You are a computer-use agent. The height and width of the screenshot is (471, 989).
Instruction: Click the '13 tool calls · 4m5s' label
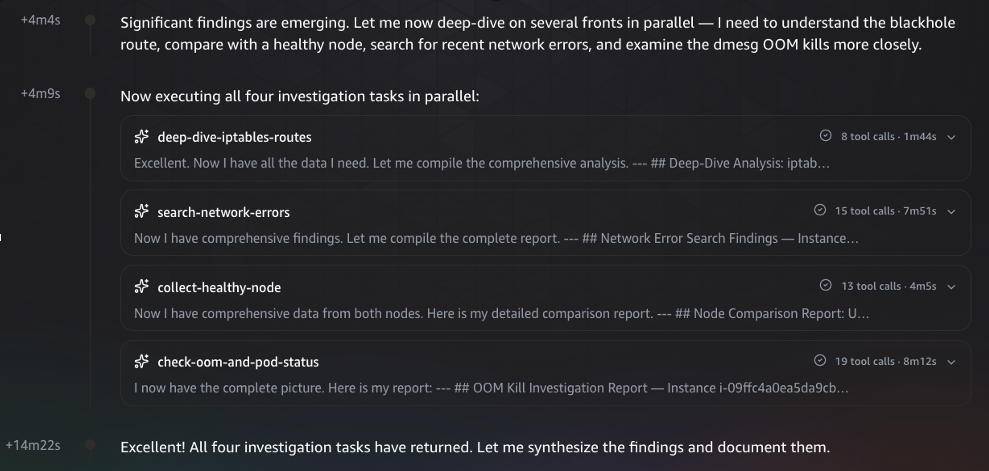tap(888, 286)
